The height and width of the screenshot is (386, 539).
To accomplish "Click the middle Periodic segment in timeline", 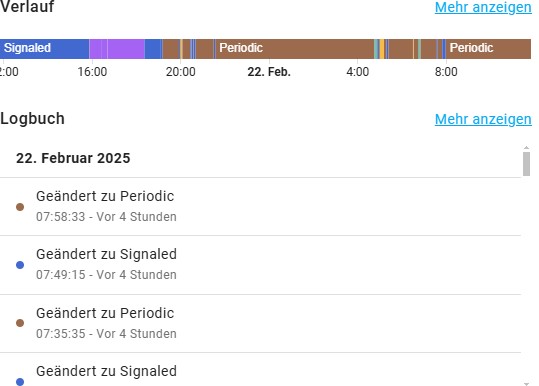I will tap(295, 49).
